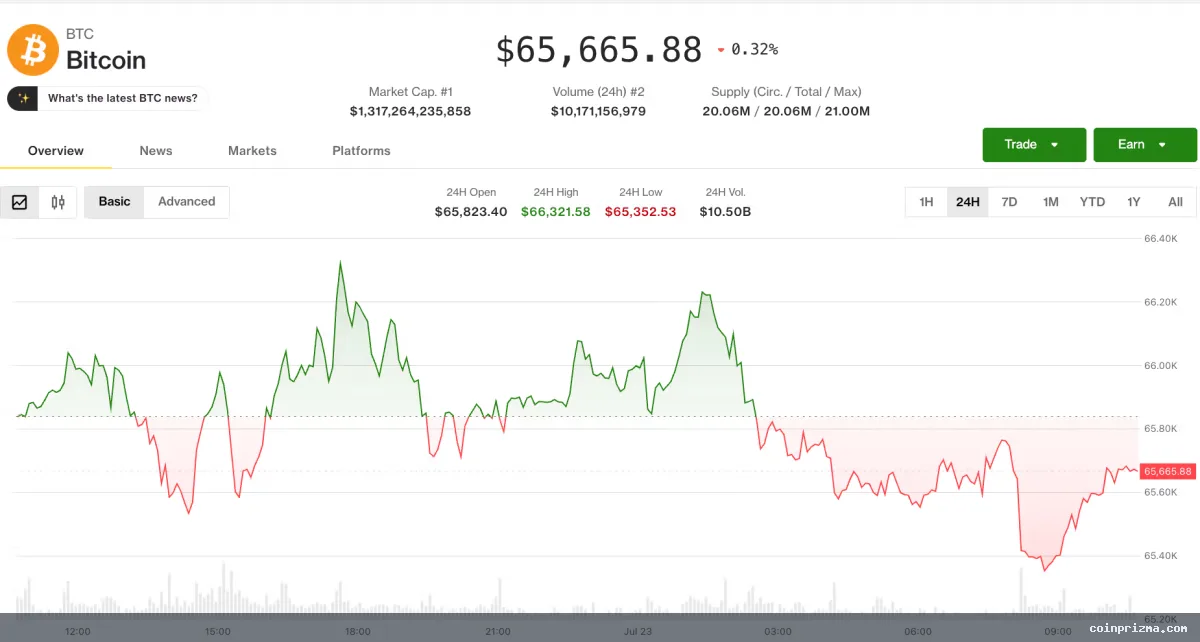
Task: Switch to candlestick chart view icon
Action: point(58,202)
